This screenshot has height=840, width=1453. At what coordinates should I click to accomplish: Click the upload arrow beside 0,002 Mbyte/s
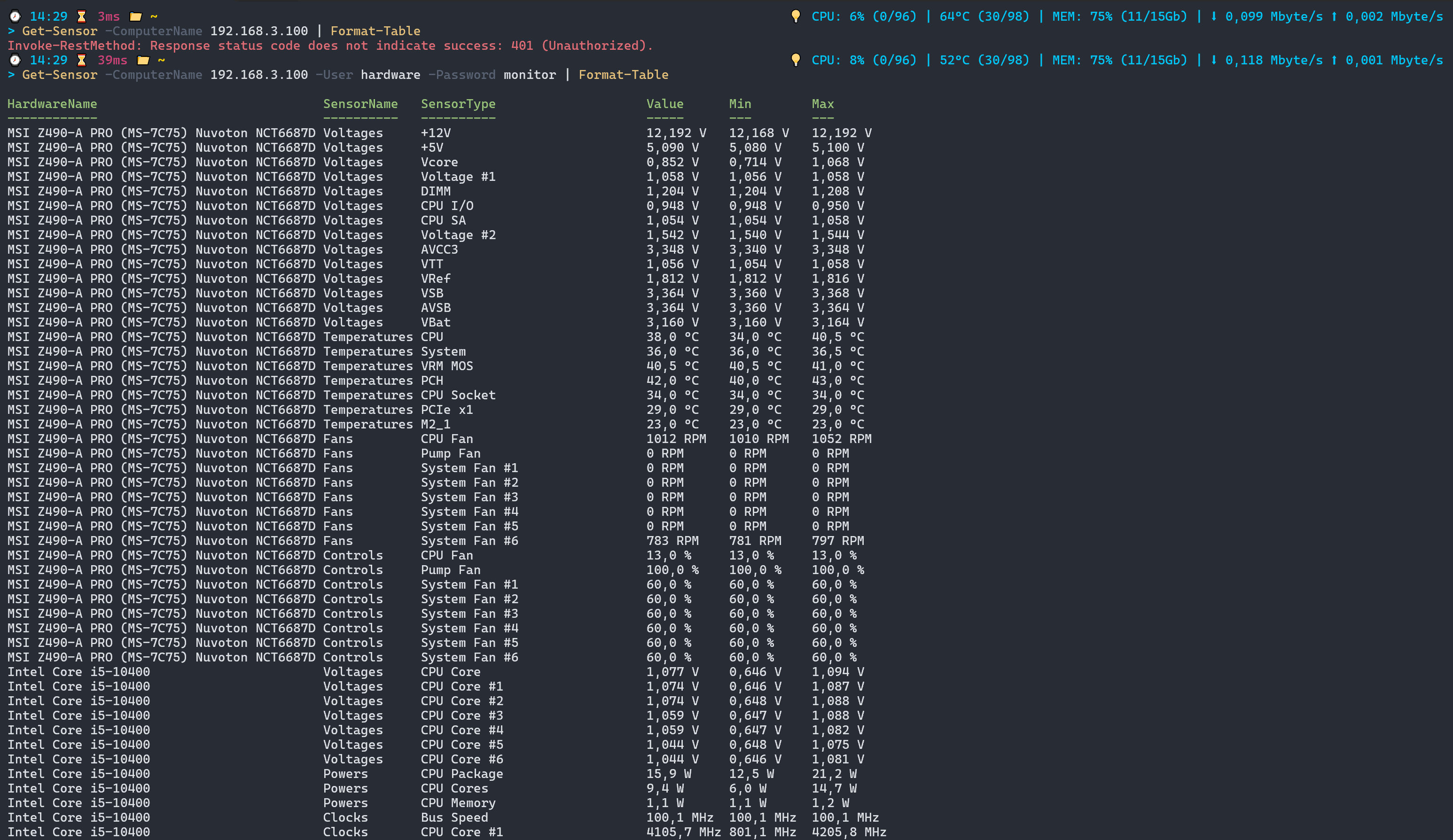(1334, 16)
